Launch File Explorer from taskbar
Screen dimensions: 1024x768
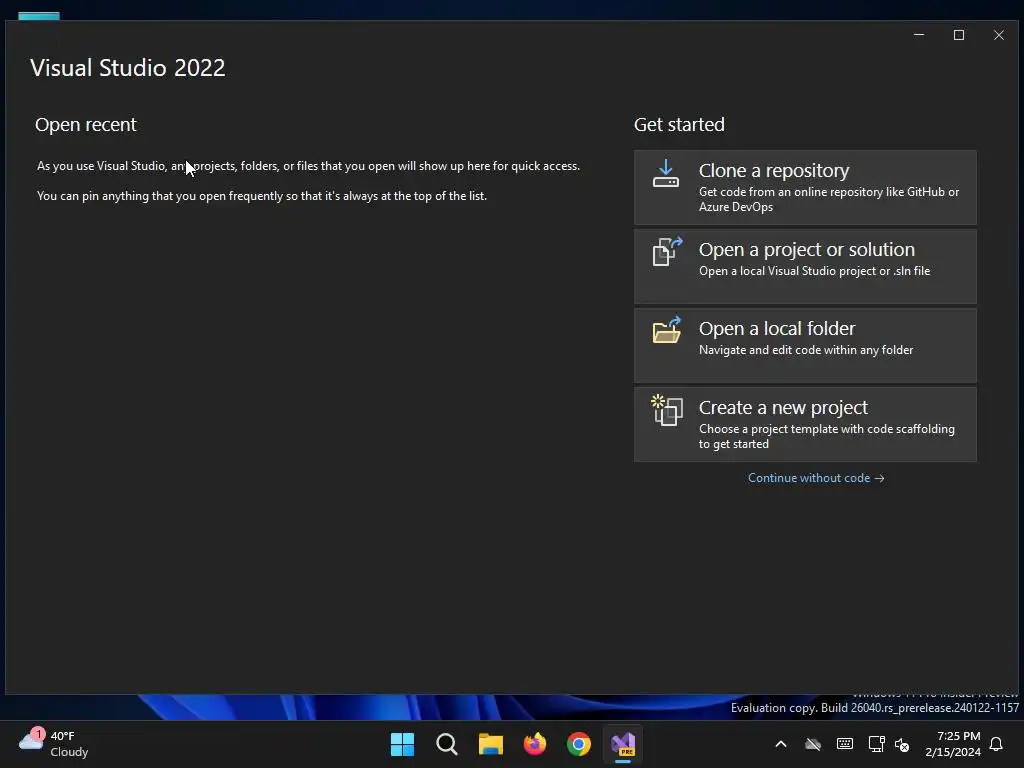490,744
